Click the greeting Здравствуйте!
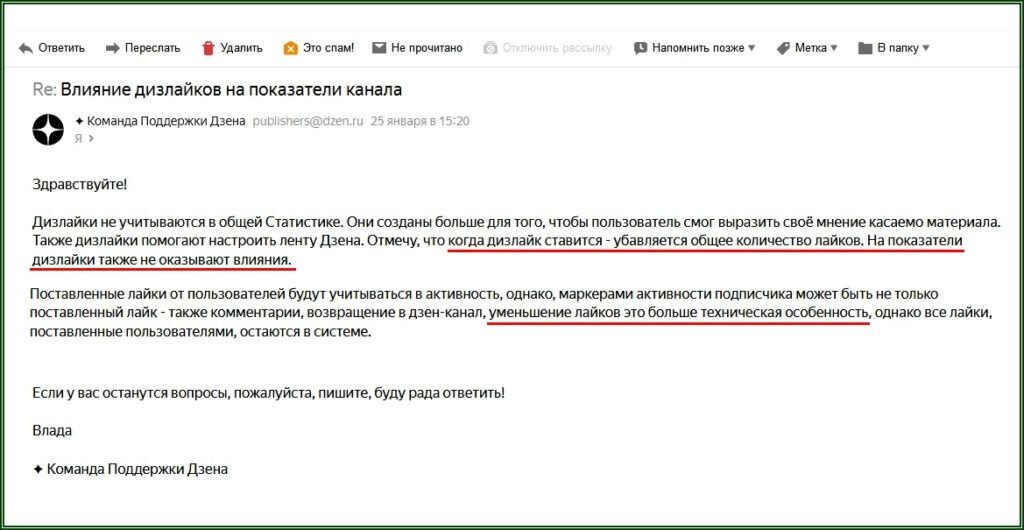 pyautogui.click(x=80, y=184)
